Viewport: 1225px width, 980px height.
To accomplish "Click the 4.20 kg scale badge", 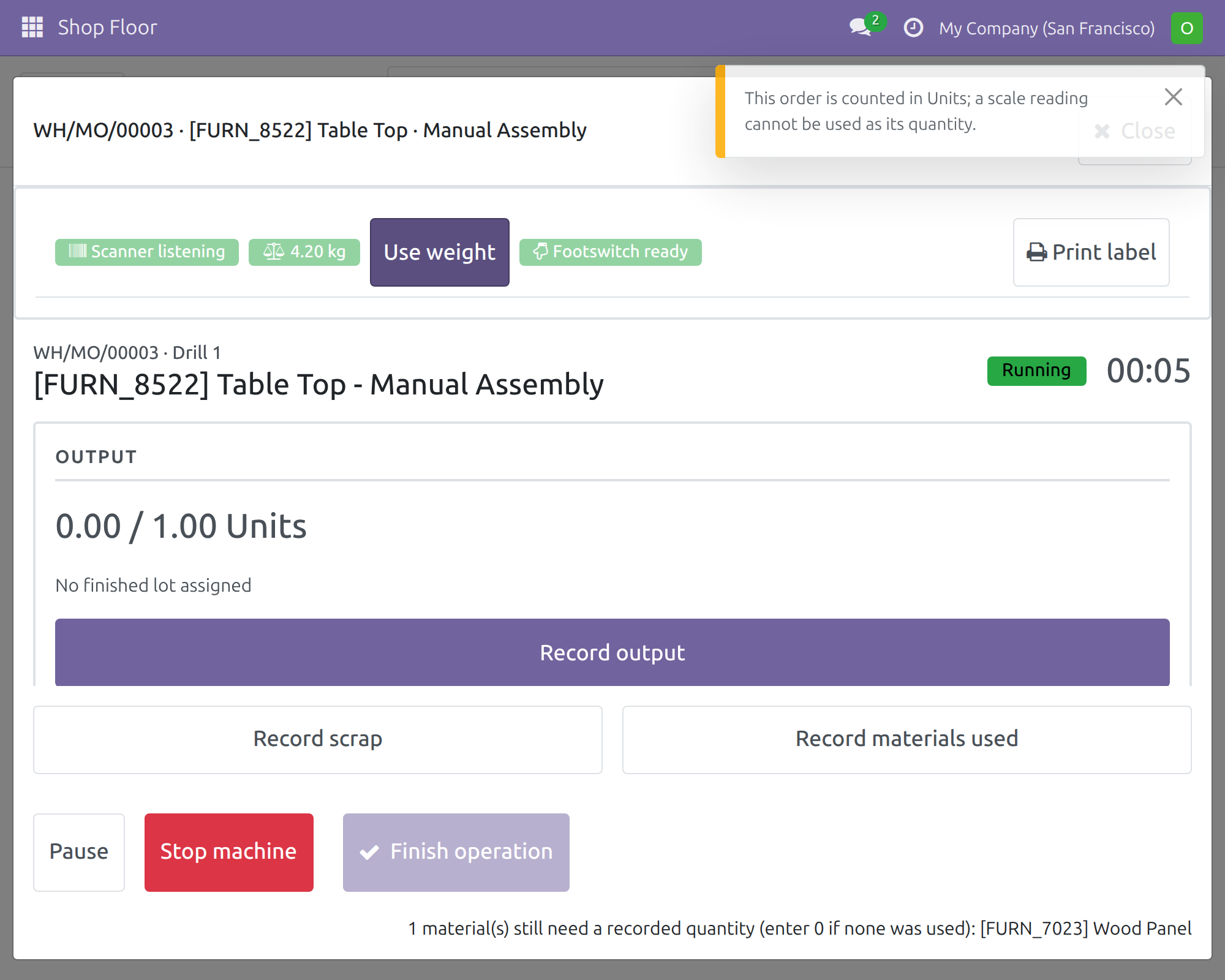I will (304, 252).
